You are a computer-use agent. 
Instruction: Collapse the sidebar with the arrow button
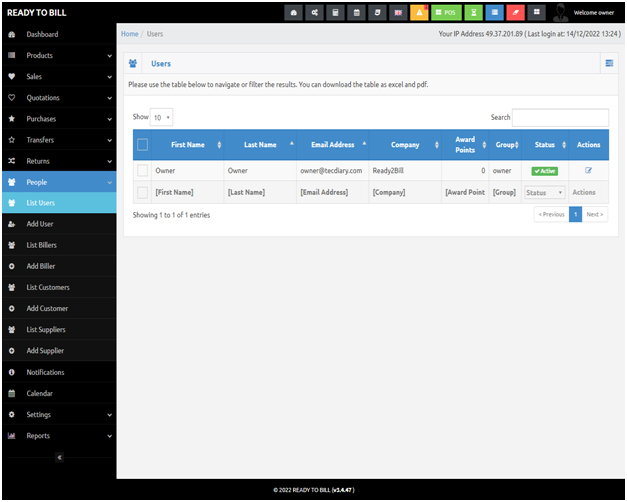point(60,458)
